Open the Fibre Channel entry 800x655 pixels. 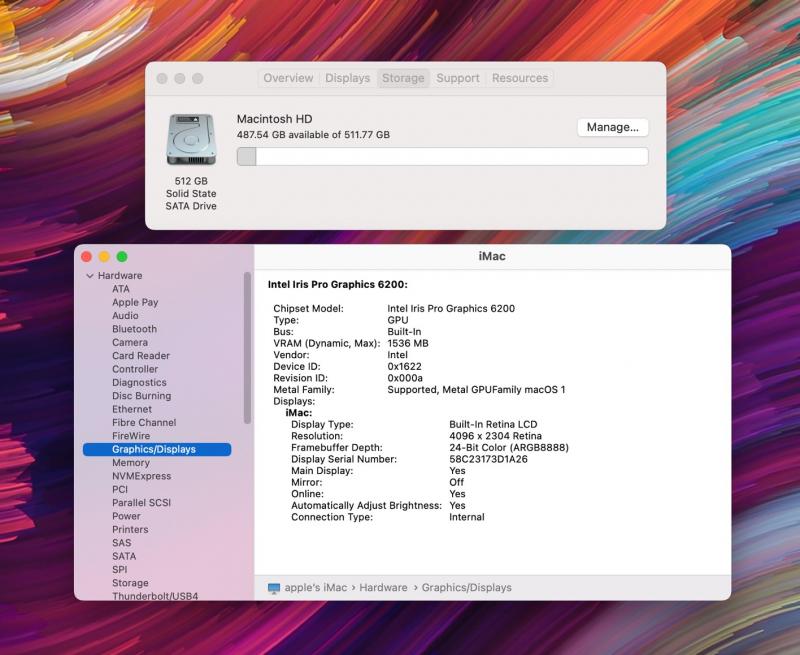[x=144, y=422]
